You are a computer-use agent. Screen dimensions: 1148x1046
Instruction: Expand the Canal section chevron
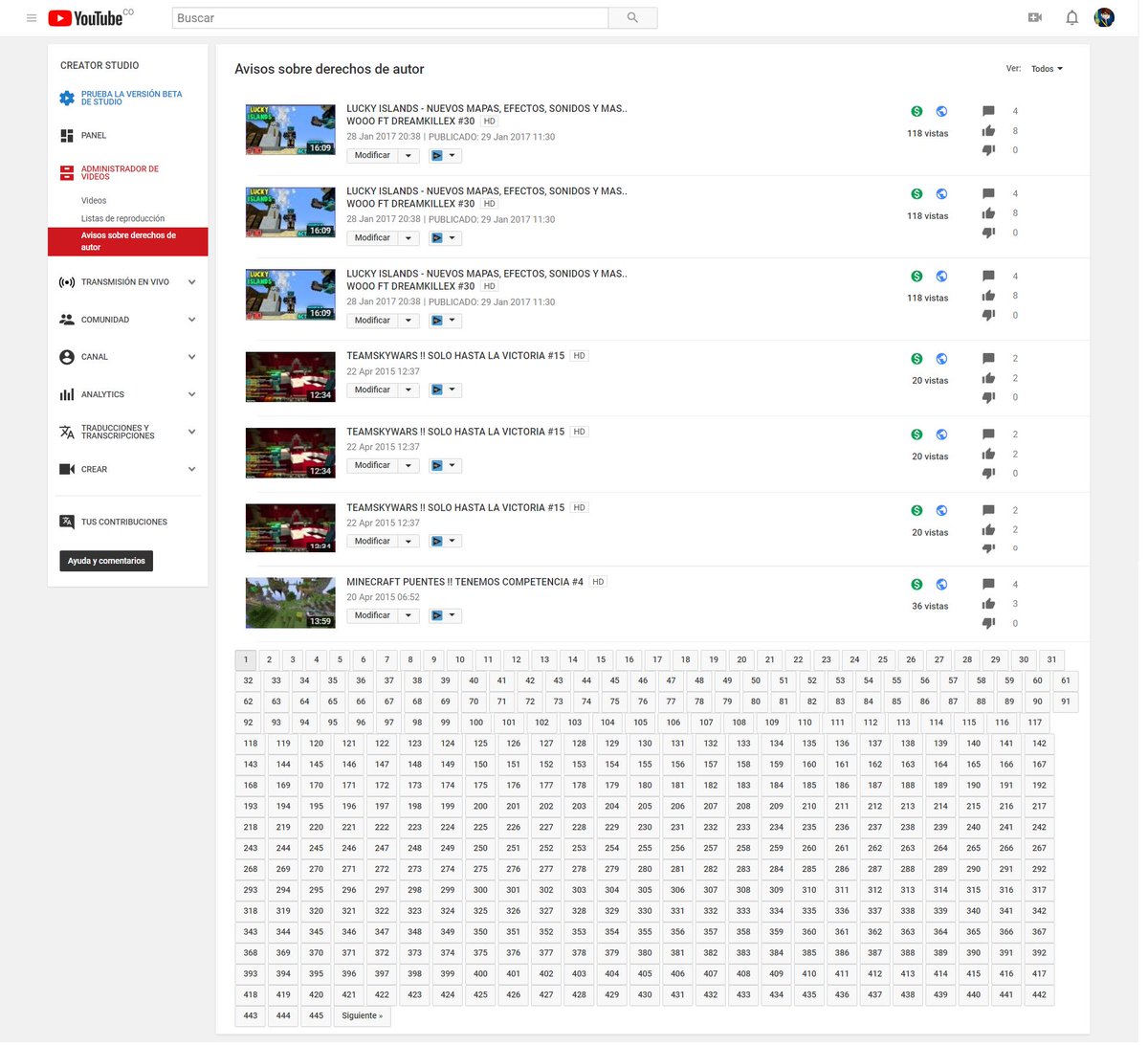pos(192,357)
